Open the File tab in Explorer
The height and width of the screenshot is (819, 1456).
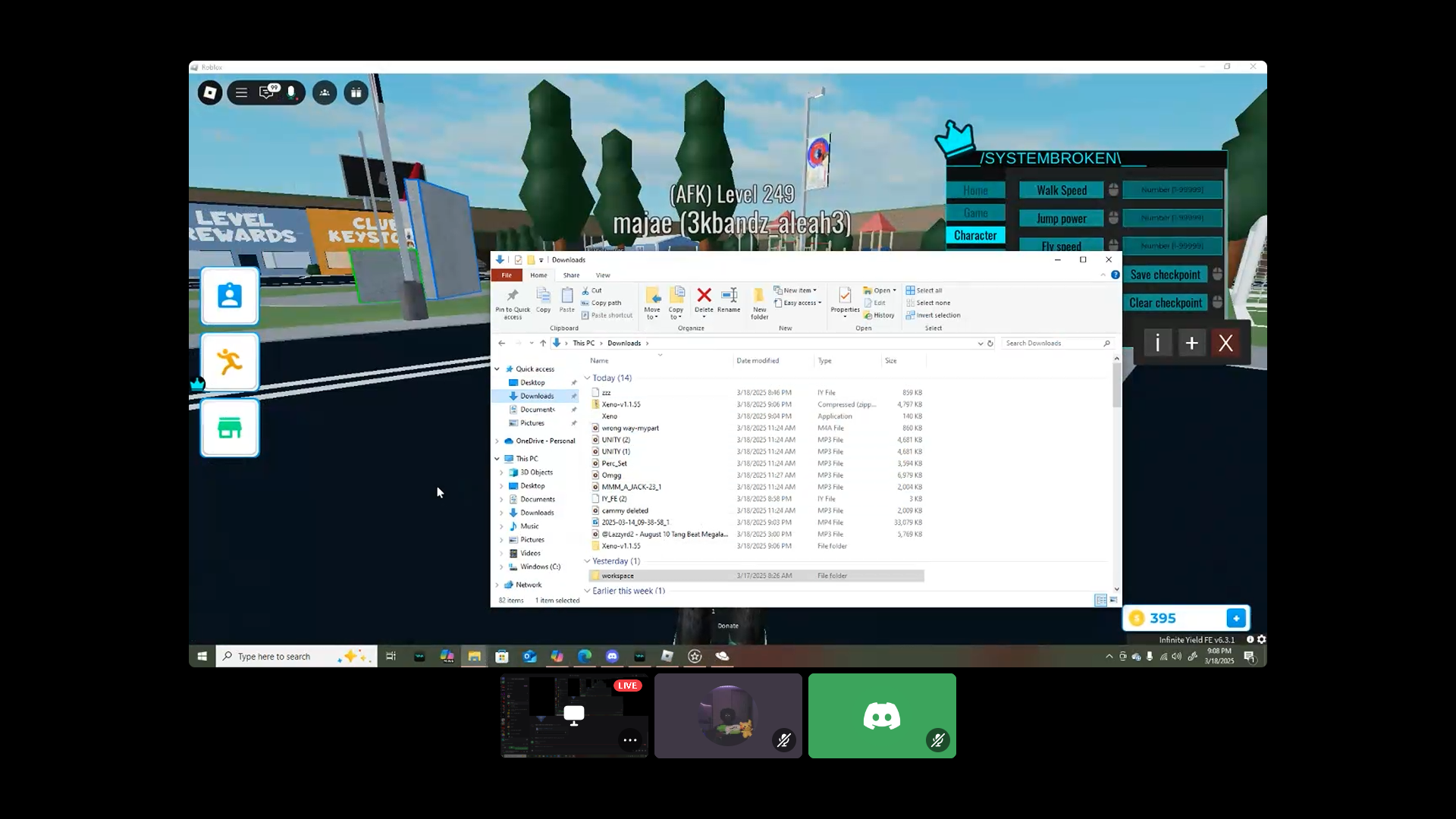click(507, 275)
